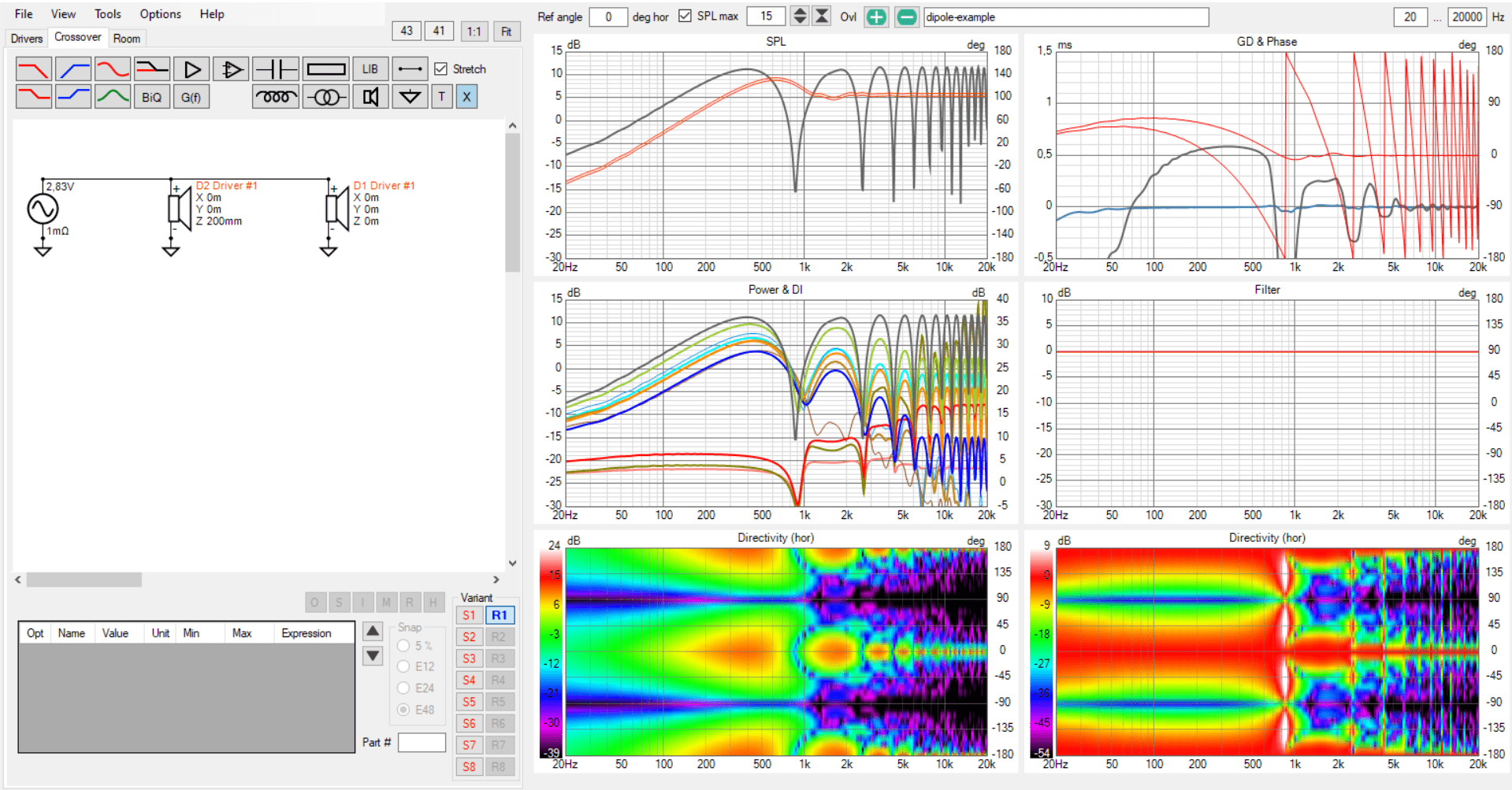This screenshot has width=1512, height=790.
Task: Switch to the Crossover tab
Action: click(x=77, y=37)
